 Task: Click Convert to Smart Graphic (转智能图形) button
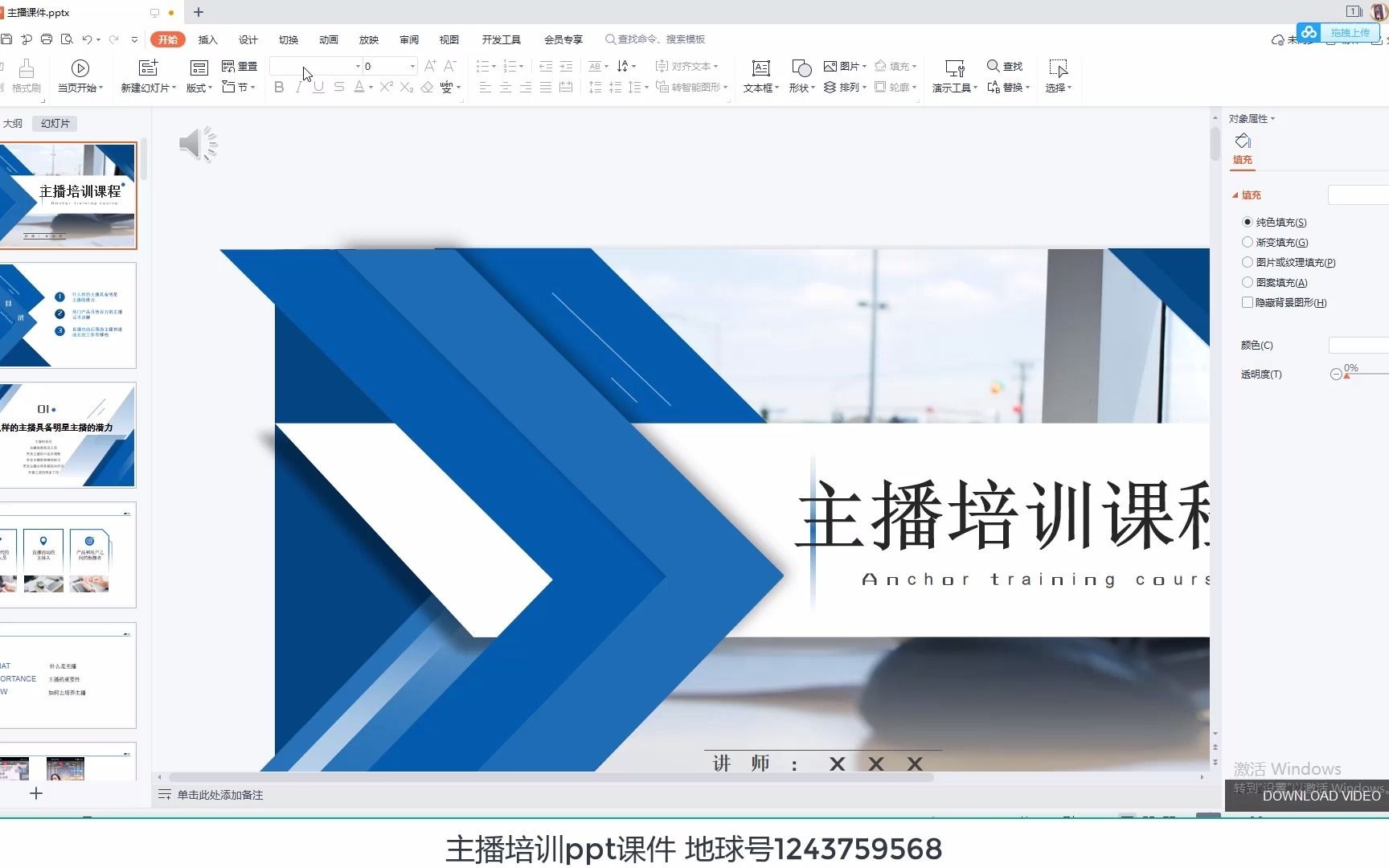point(691,87)
